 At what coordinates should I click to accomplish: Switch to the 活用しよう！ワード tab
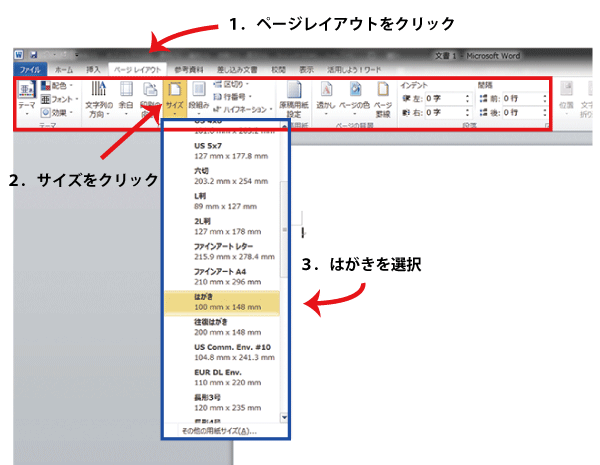coord(354,70)
